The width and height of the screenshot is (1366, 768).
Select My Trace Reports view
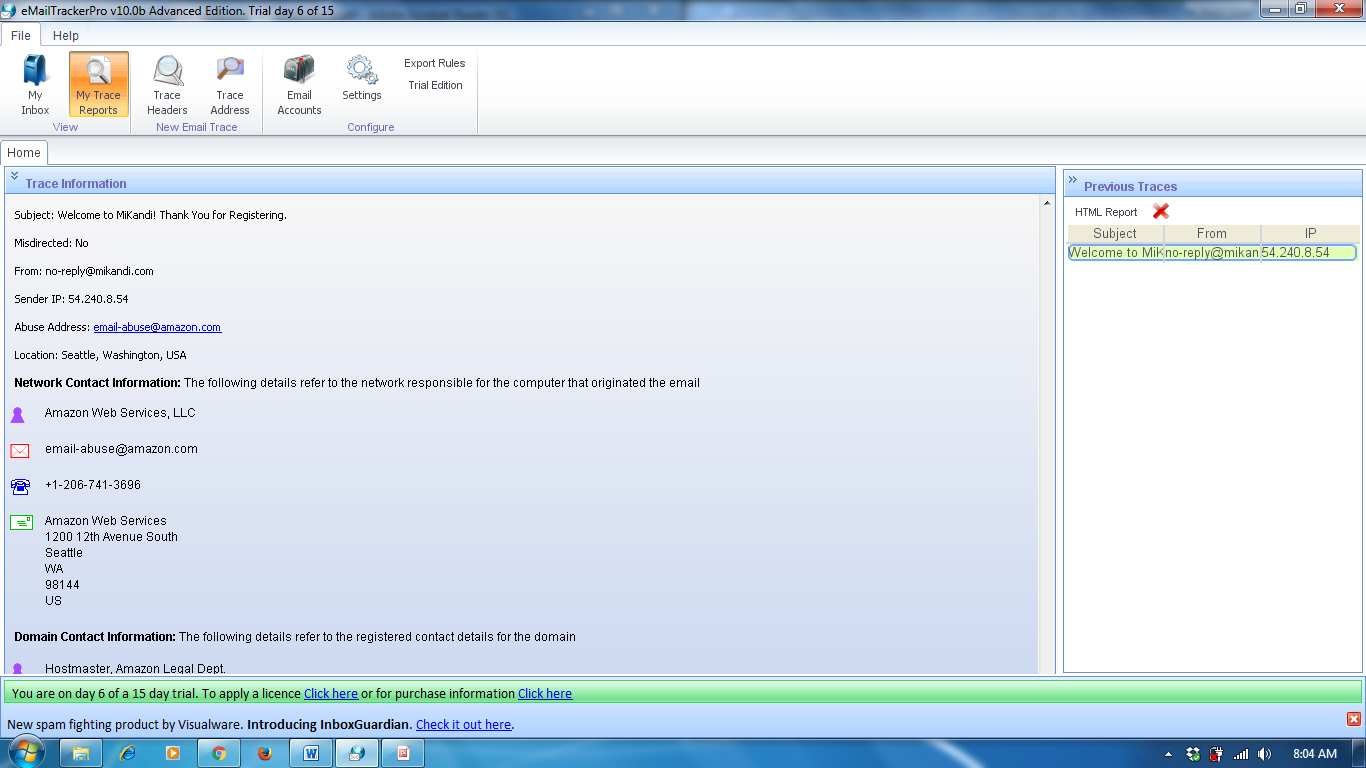click(97, 85)
